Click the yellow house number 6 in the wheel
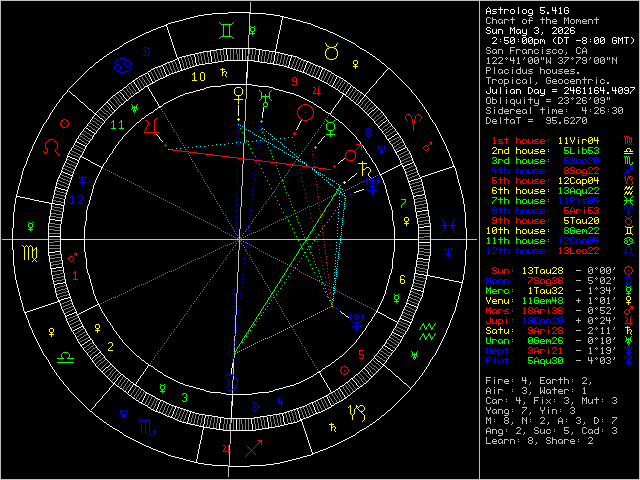Image resolution: width=640 pixels, height=480 pixels. click(402, 280)
